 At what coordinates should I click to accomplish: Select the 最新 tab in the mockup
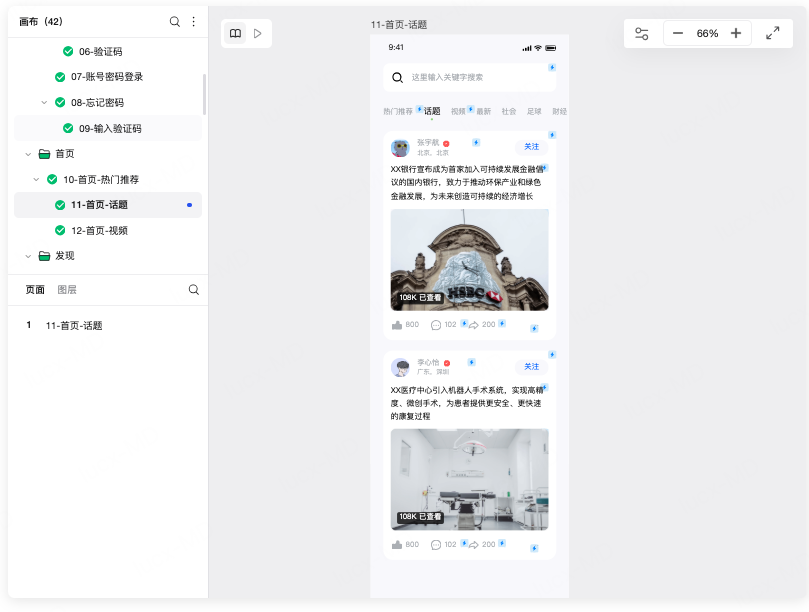click(483, 111)
